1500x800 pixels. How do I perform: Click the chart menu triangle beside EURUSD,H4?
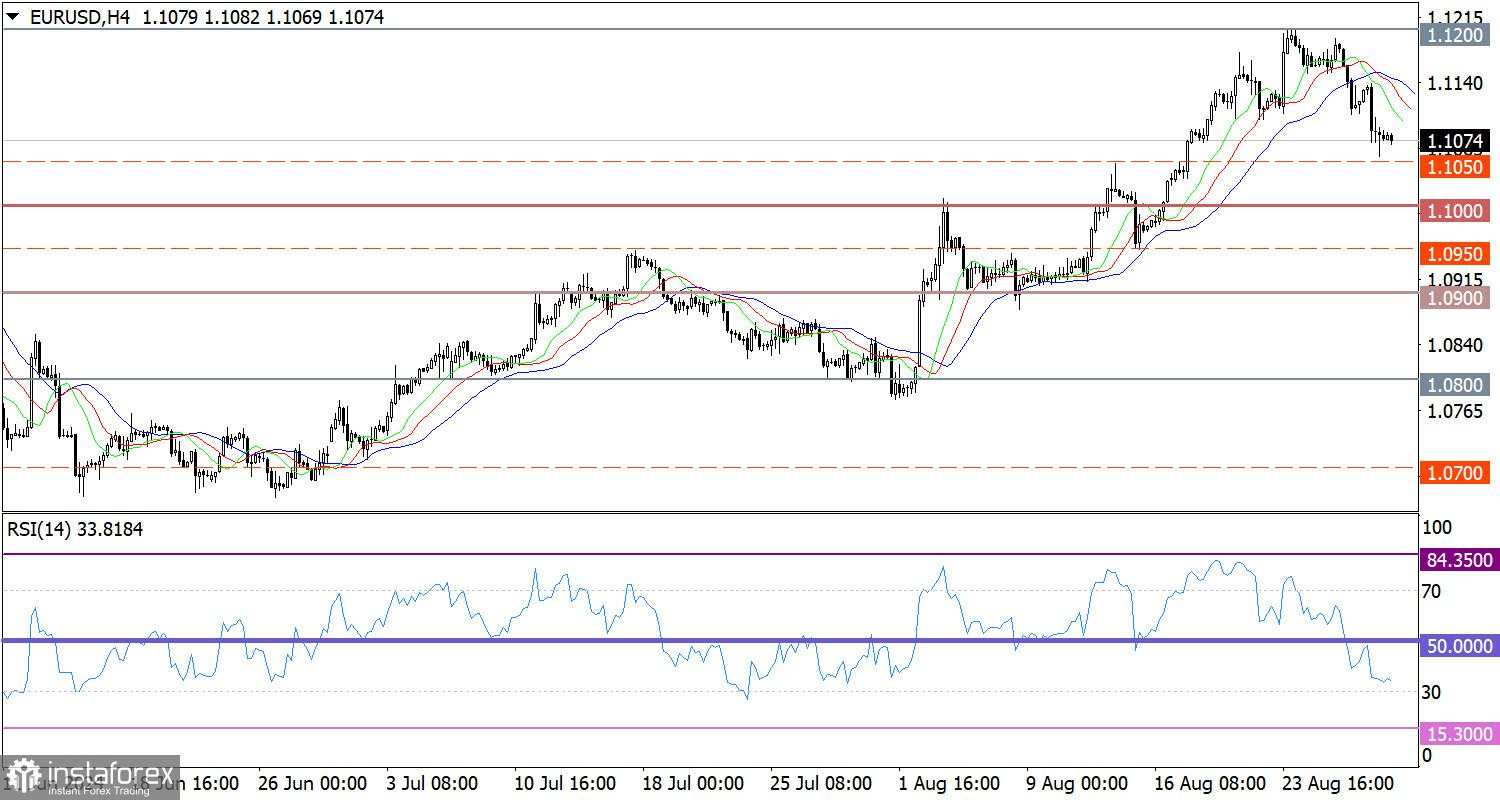pos(13,17)
